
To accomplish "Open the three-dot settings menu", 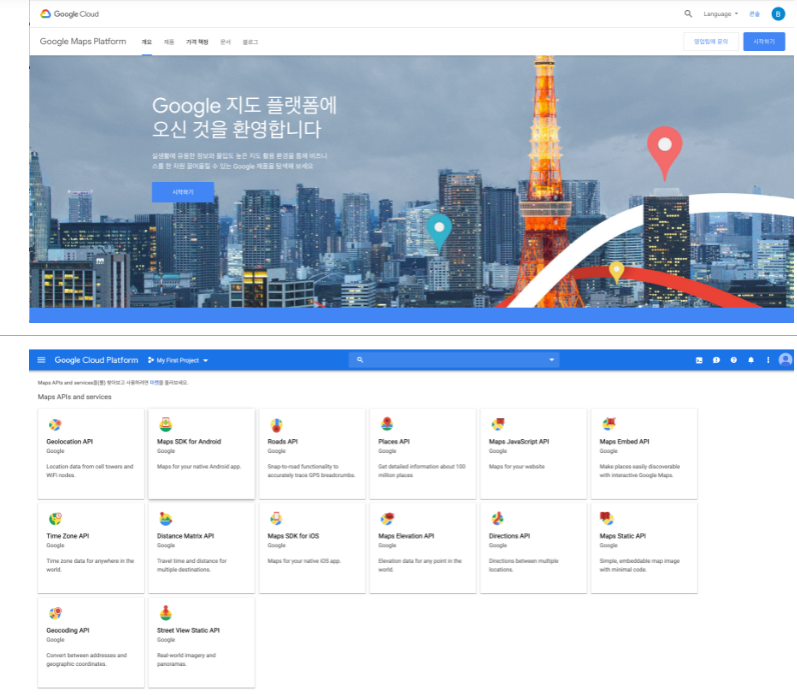I will [768, 360].
